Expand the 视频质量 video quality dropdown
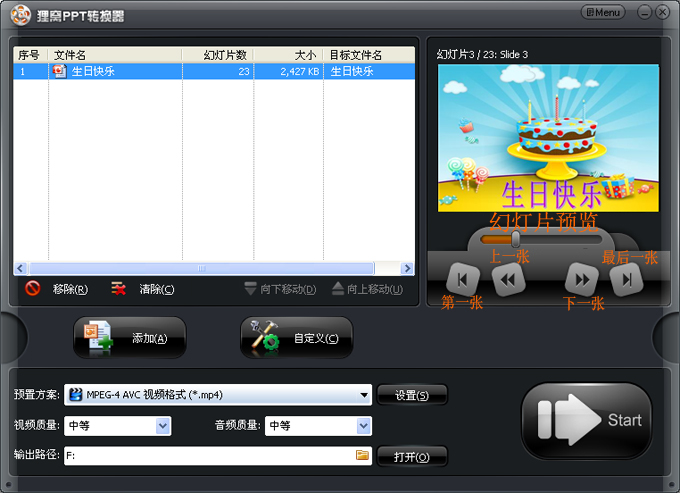This screenshot has width=680, height=493. pyautogui.click(x=163, y=426)
